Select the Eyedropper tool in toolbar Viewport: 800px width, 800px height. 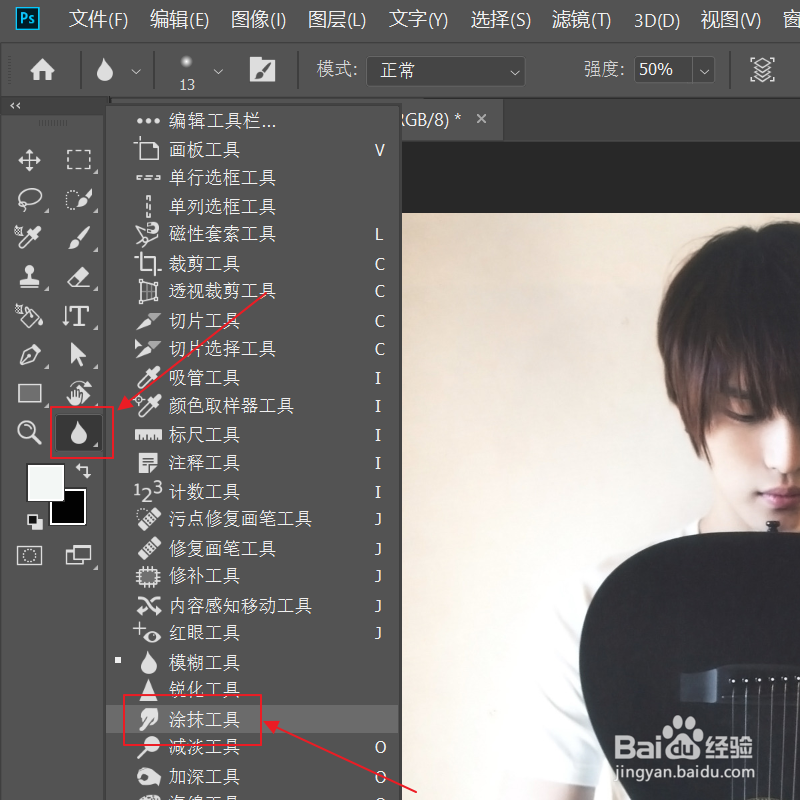tap(28, 237)
